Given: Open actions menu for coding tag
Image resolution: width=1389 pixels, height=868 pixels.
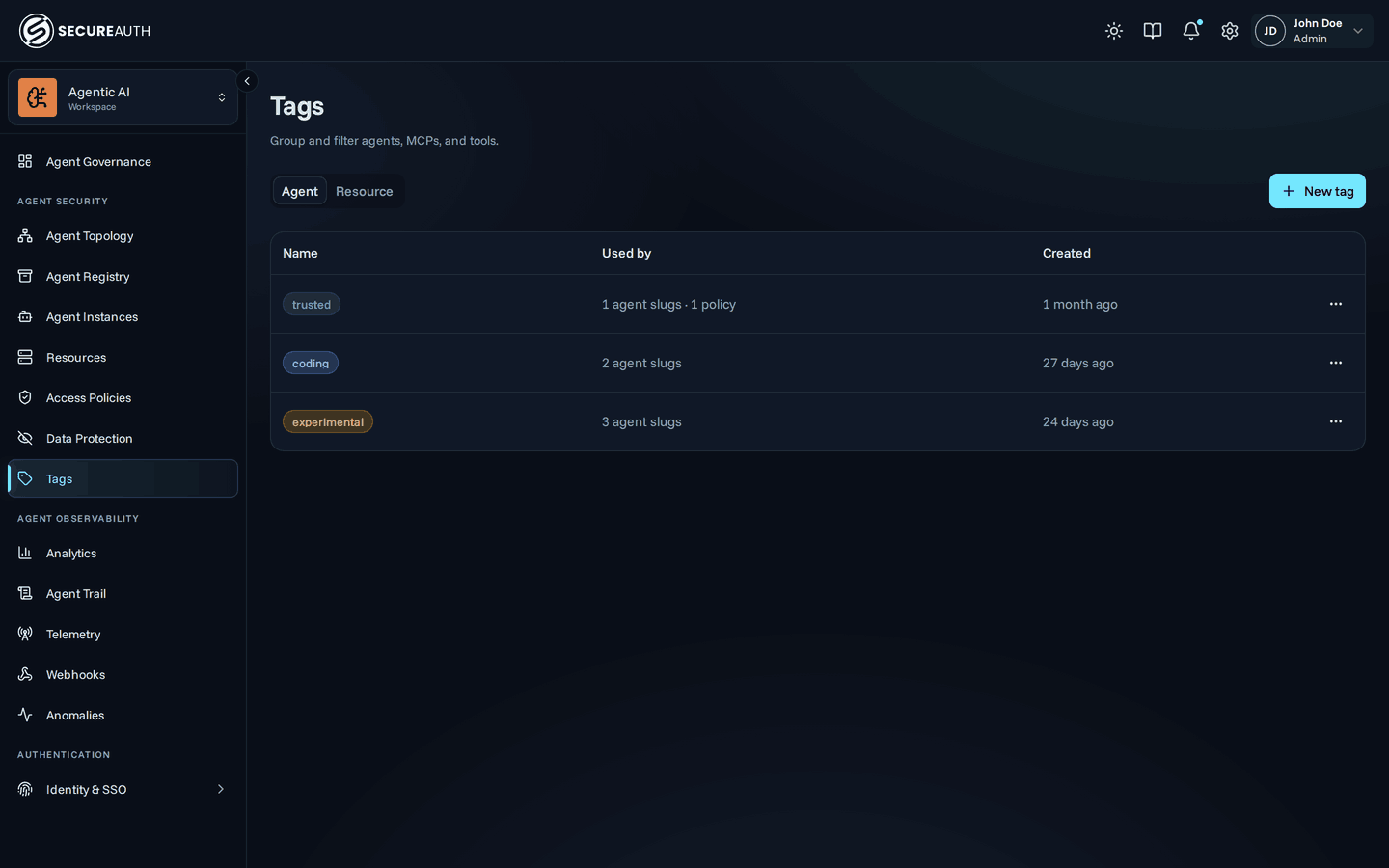Looking at the screenshot, I should tap(1336, 363).
